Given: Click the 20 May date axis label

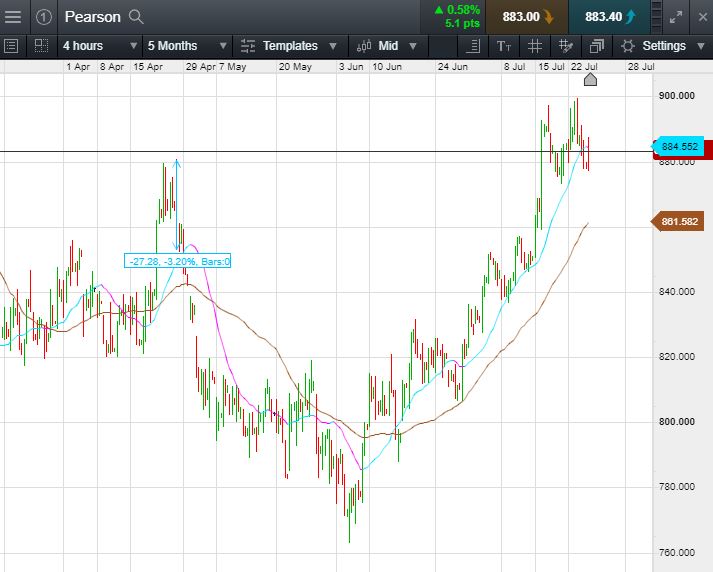Looking at the screenshot, I should pyautogui.click(x=295, y=67).
